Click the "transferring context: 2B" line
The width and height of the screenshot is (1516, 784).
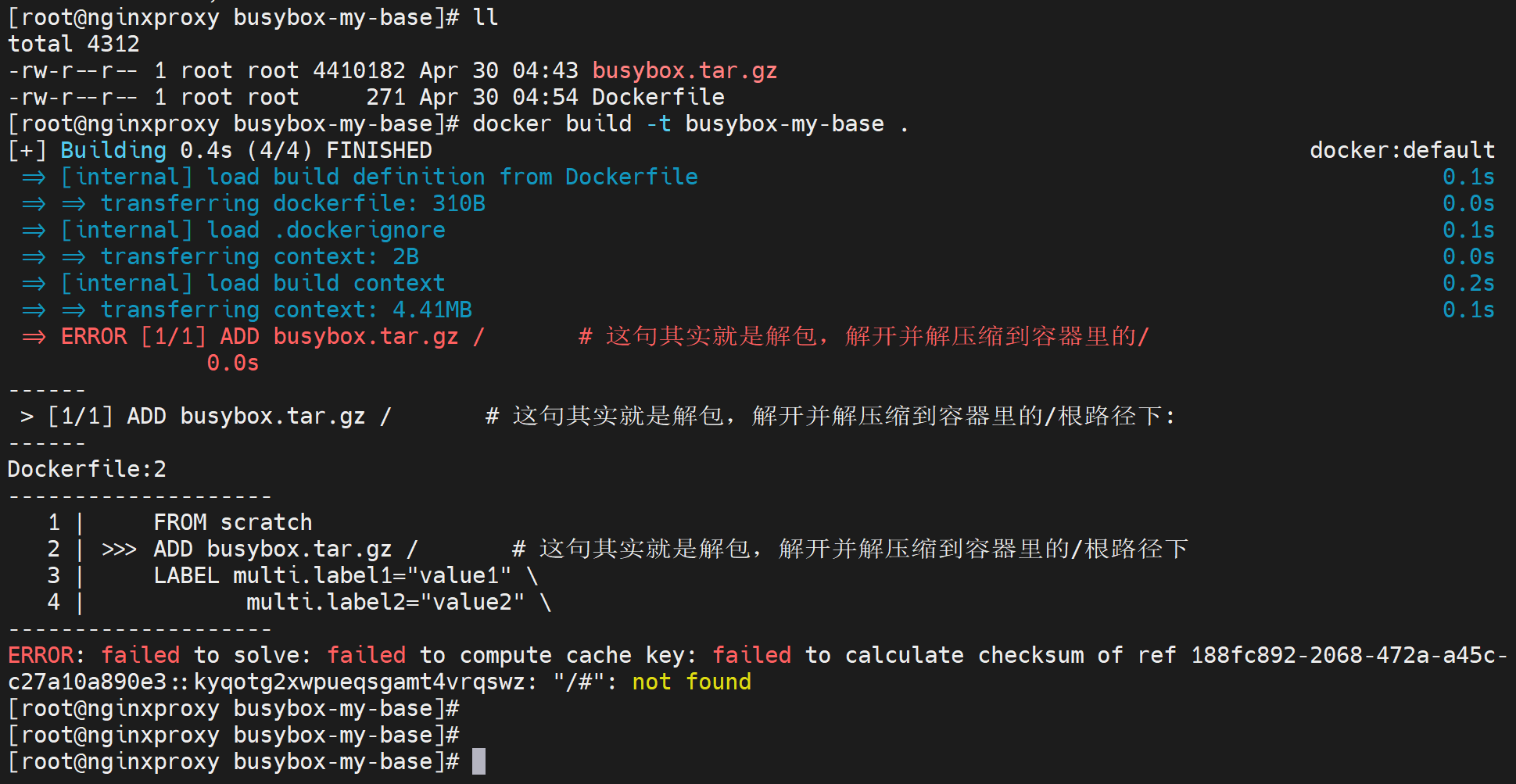coord(260,256)
